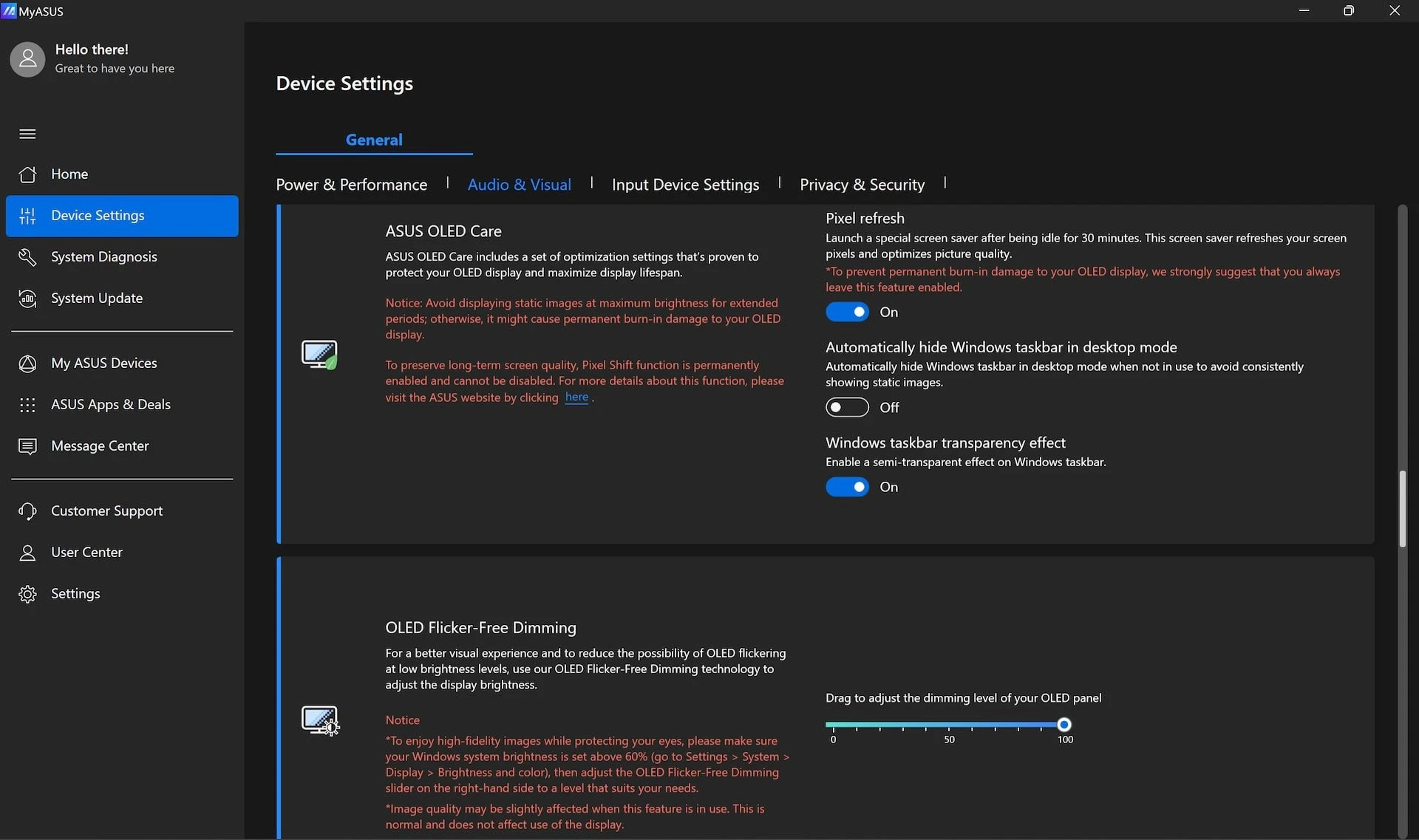Open ASUS Apps & Deals

[x=122, y=405]
